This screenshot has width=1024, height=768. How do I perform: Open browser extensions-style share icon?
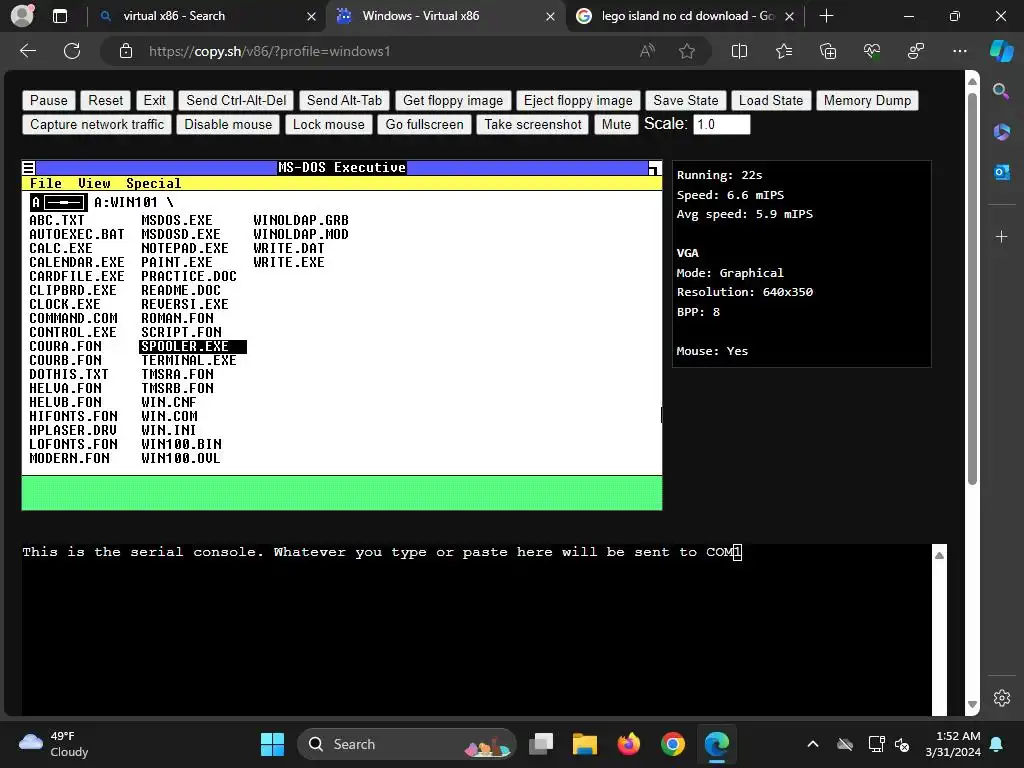(x=916, y=51)
